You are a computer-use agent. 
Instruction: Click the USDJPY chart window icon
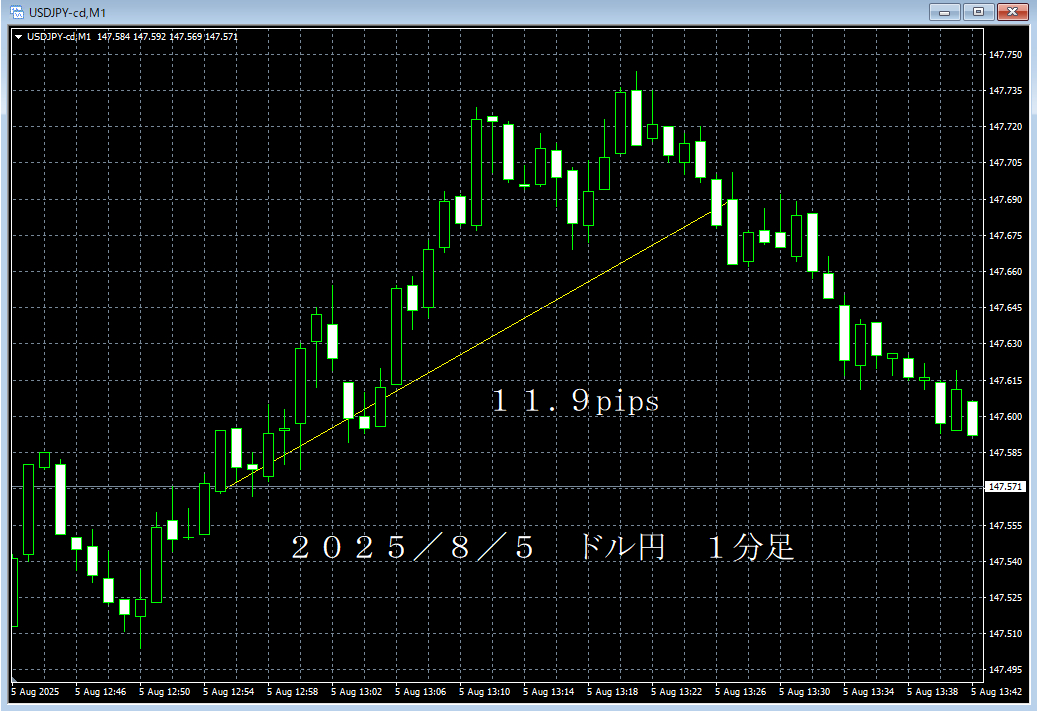click(x=17, y=12)
